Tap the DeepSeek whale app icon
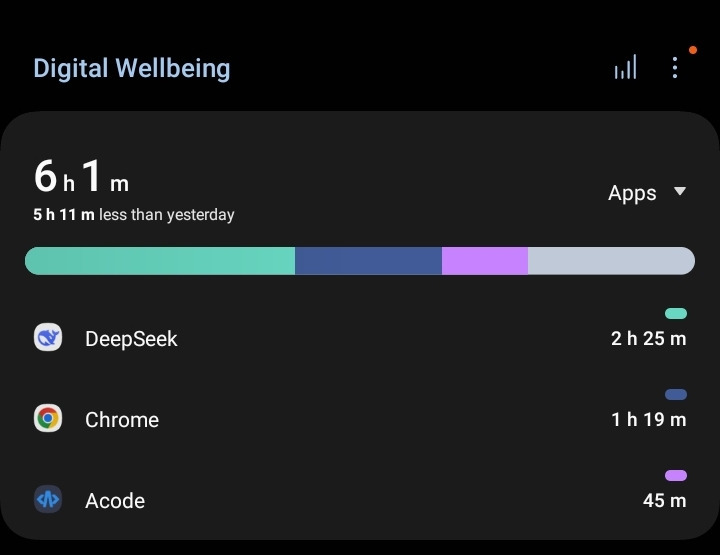 [48, 338]
